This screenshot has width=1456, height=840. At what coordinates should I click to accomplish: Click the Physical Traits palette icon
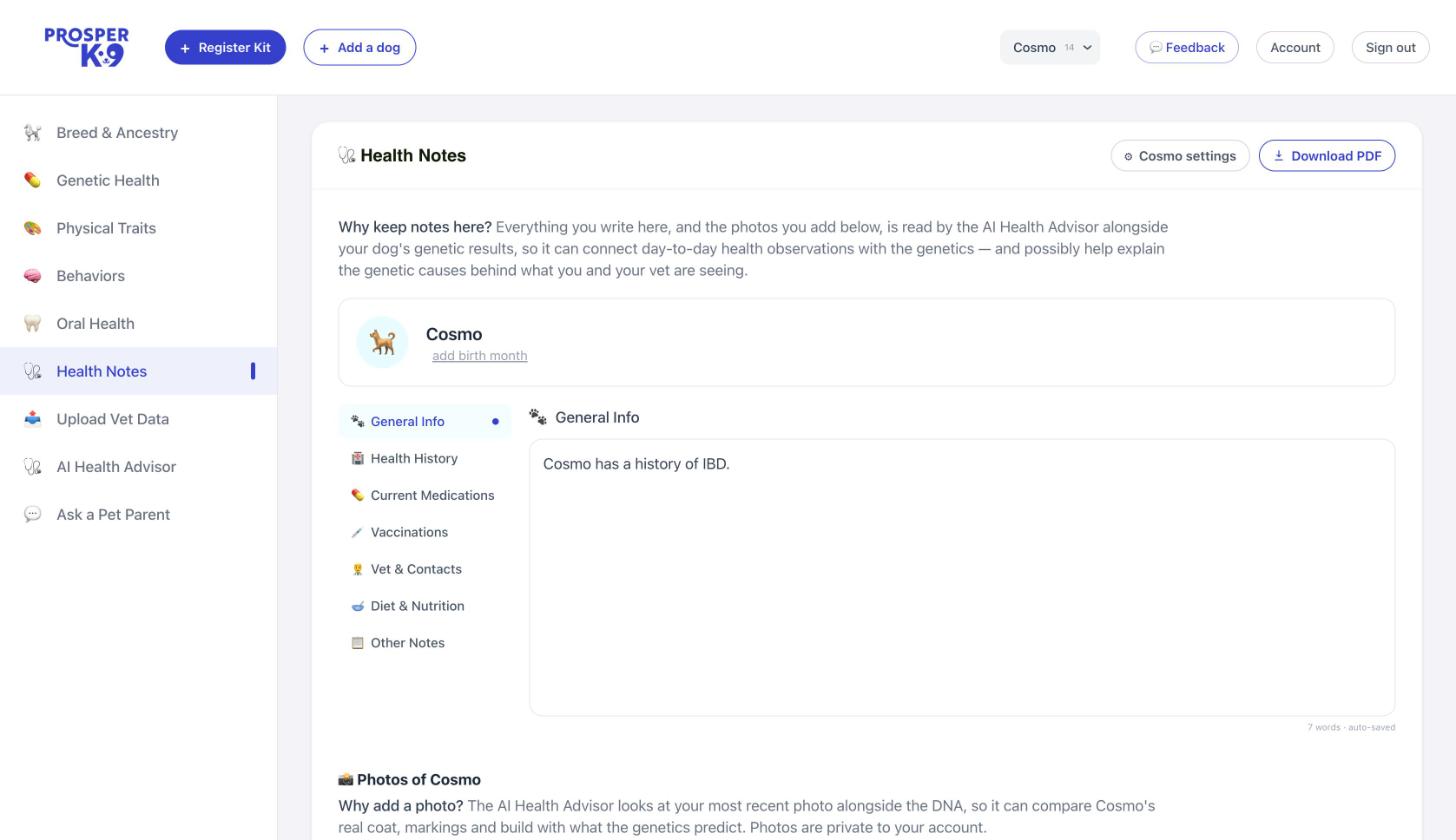pos(33,228)
